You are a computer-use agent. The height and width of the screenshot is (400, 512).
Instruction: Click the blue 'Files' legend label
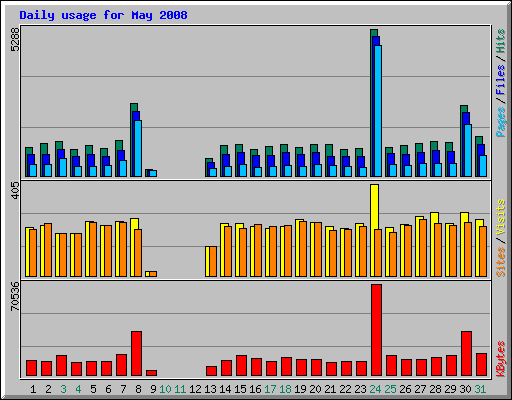501,80
